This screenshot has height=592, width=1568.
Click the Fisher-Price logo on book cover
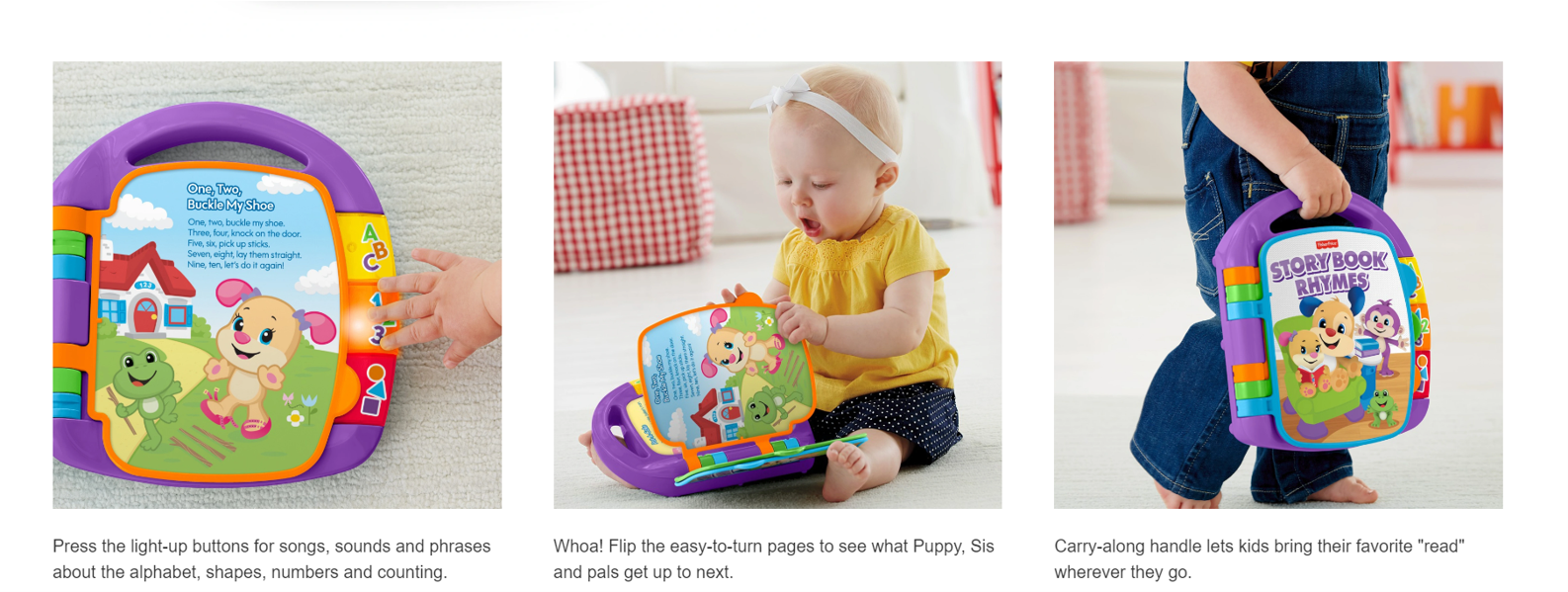pyautogui.click(x=1325, y=243)
